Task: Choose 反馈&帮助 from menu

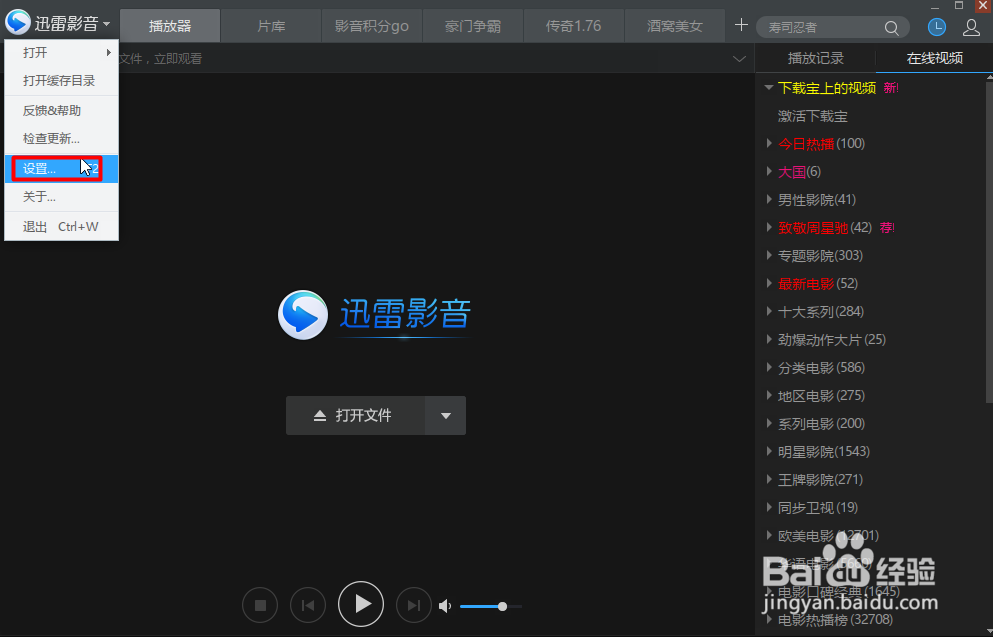Action: pyautogui.click(x=61, y=110)
